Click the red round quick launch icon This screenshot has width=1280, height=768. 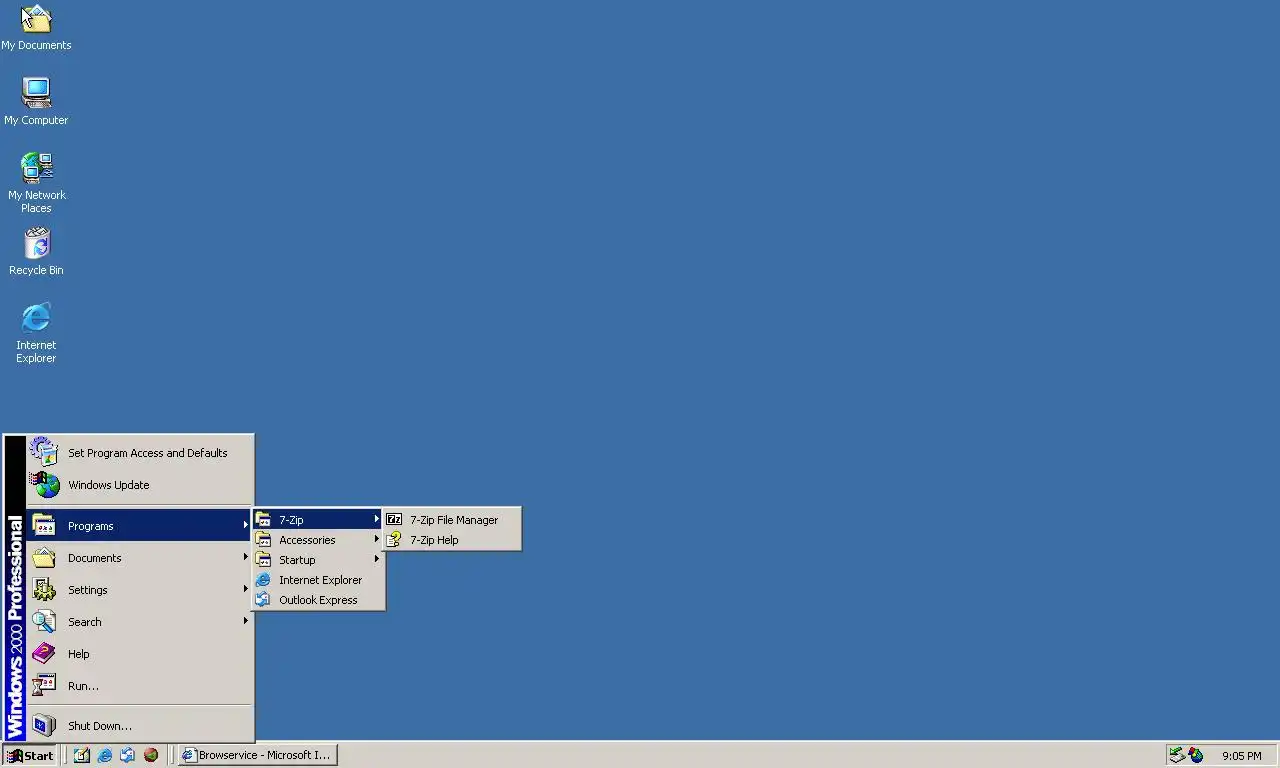pyautogui.click(x=151, y=755)
